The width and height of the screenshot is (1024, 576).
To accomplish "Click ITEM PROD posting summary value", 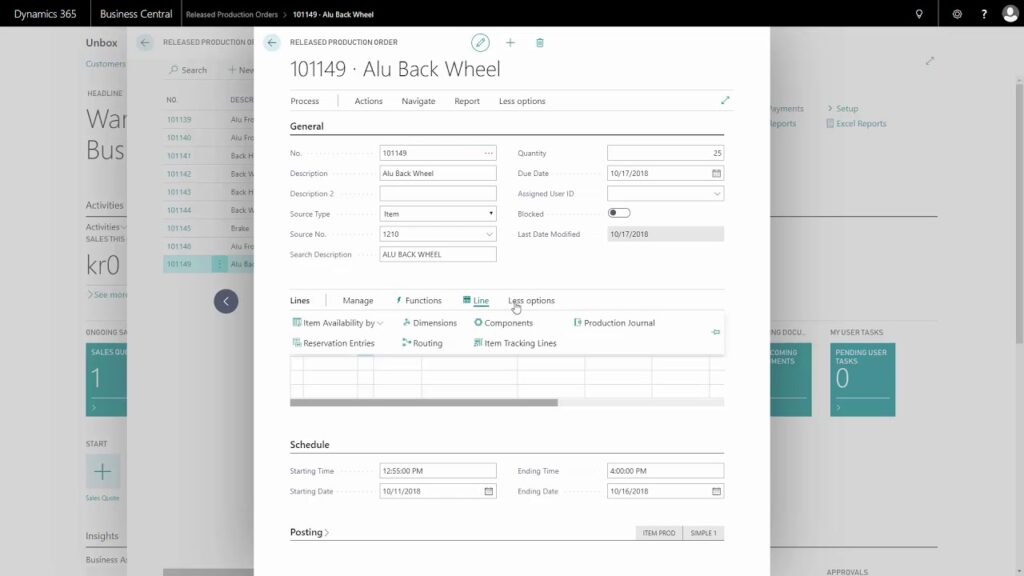I will tap(658, 533).
